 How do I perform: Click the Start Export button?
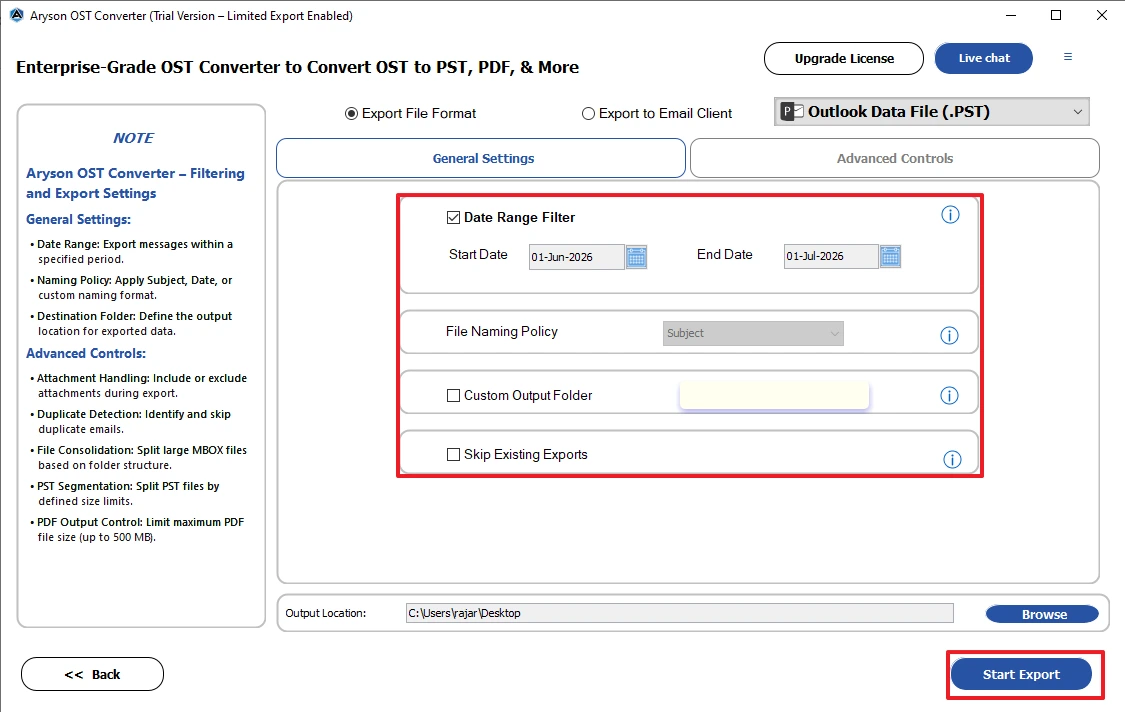tap(1021, 674)
